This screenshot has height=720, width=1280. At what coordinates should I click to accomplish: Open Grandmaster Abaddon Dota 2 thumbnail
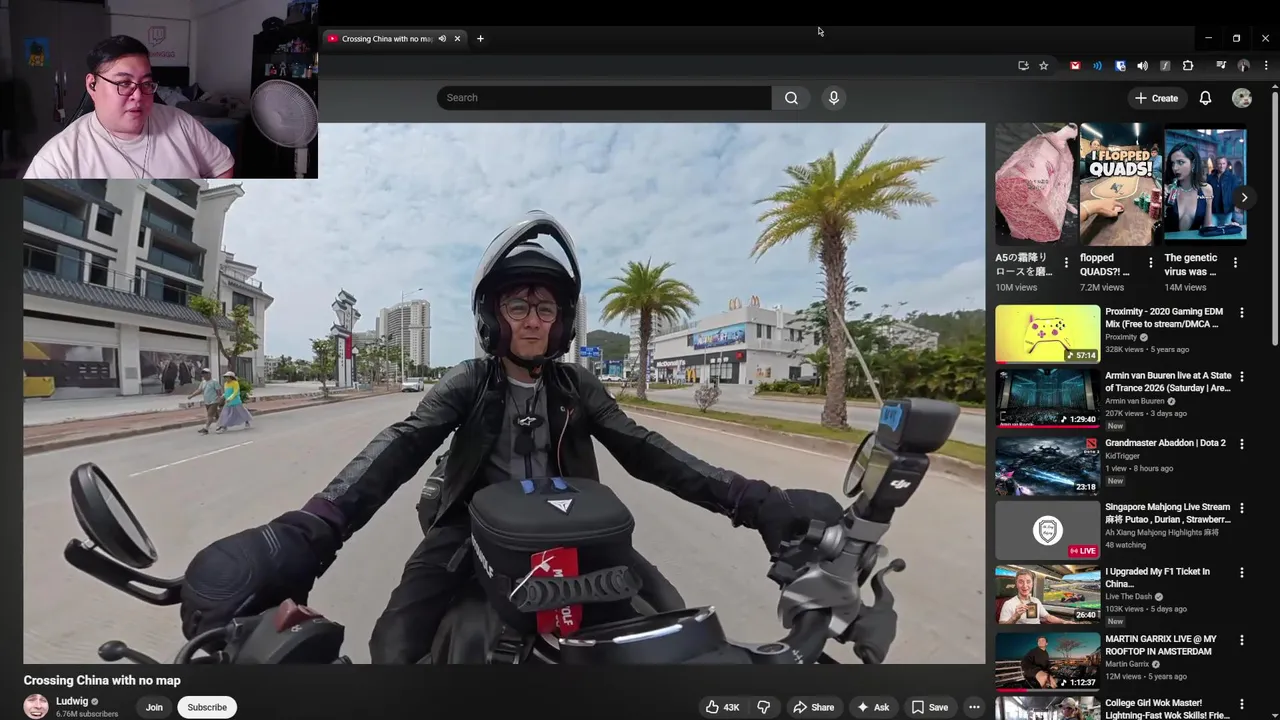coord(1047,465)
